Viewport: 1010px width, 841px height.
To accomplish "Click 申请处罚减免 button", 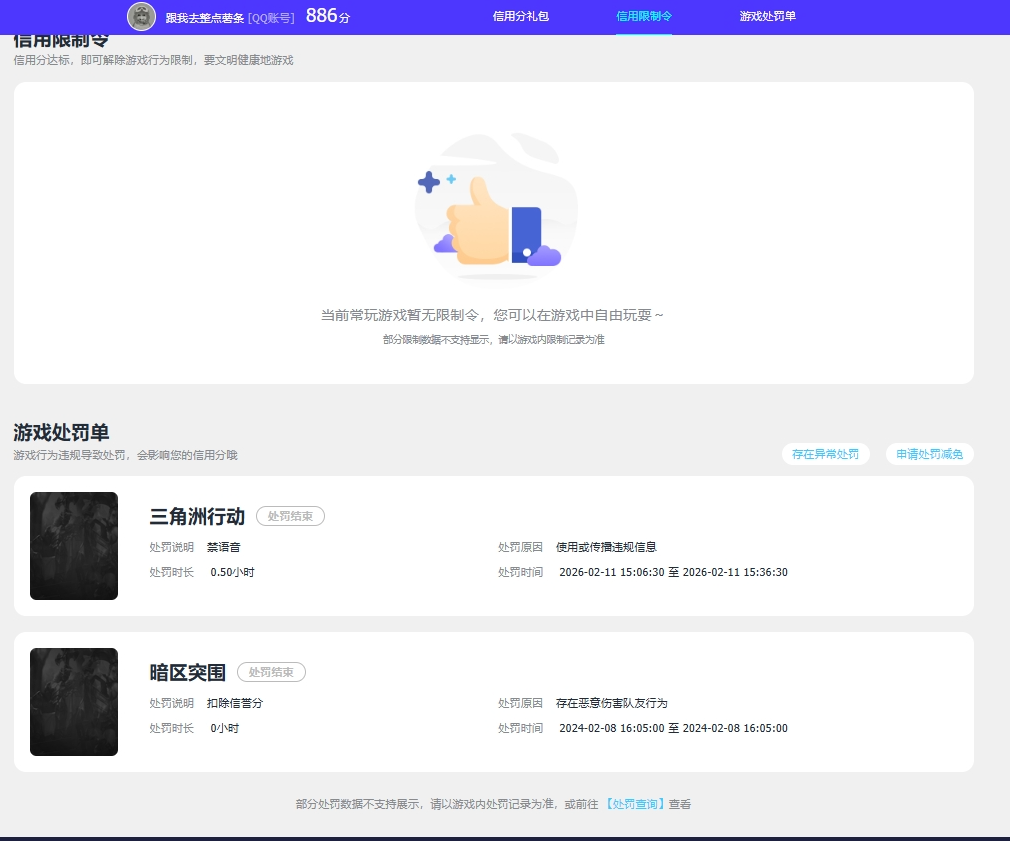I will pos(929,454).
